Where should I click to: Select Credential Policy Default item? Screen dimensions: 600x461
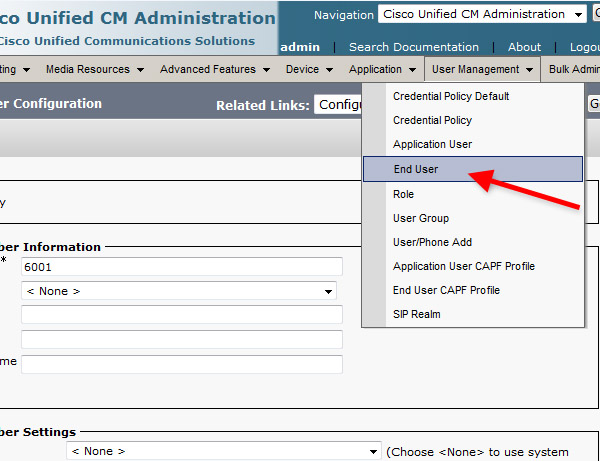(473, 96)
